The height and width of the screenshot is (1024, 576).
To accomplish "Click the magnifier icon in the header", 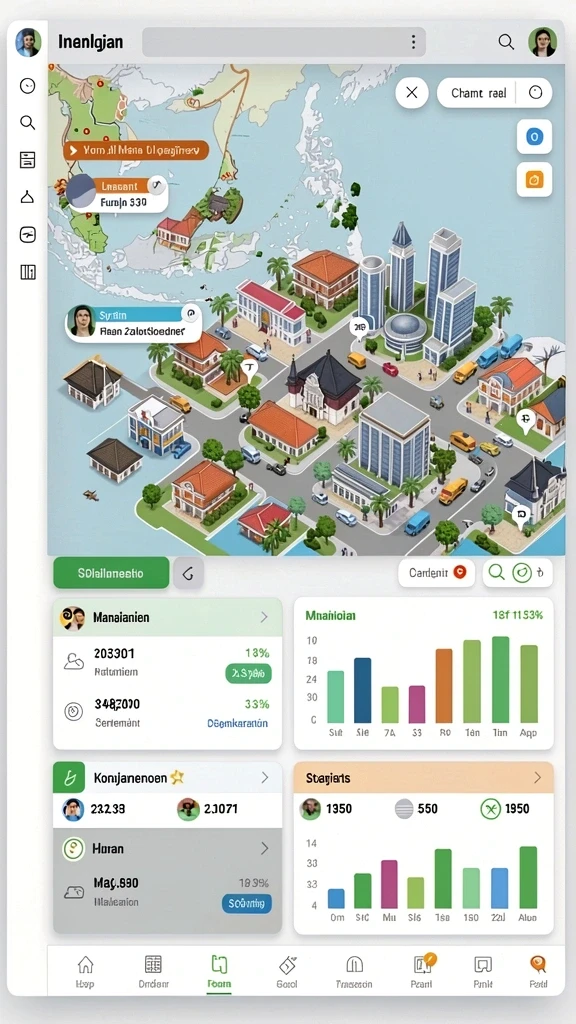I will pyautogui.click(x=505, y=42).
